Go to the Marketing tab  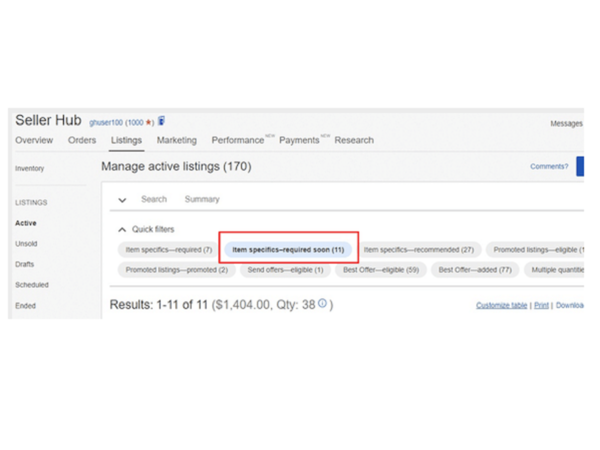click(176, 140)
